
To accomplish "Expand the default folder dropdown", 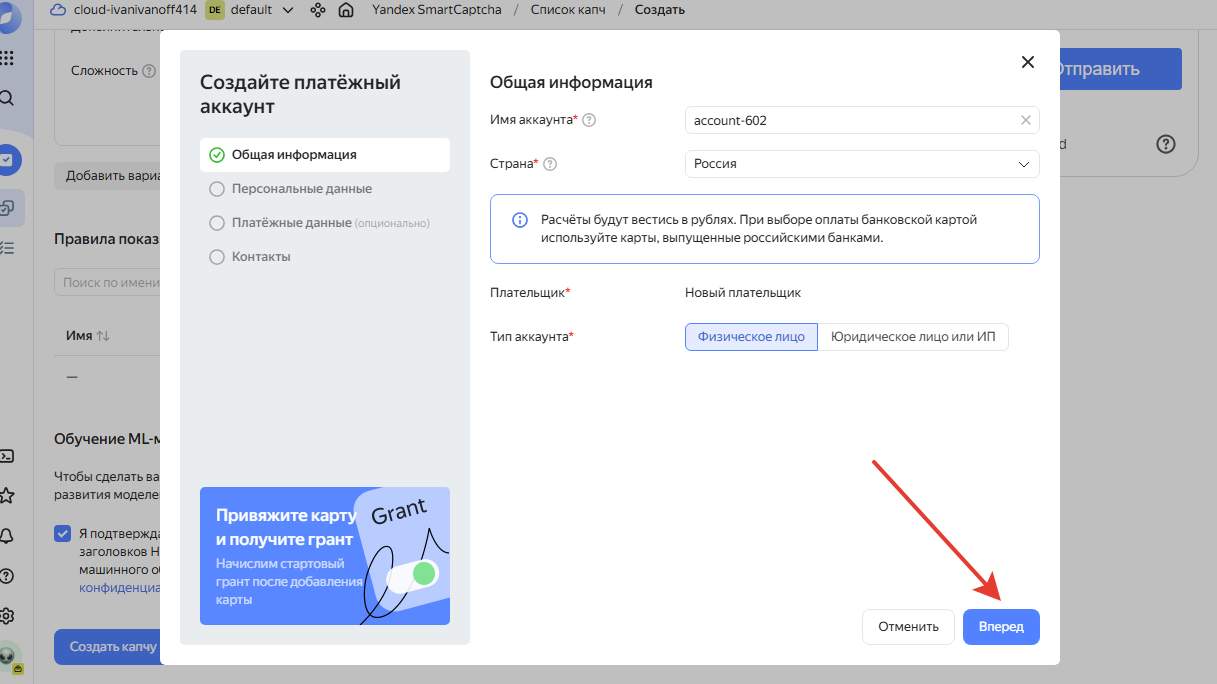I will (x=288, y=10).
